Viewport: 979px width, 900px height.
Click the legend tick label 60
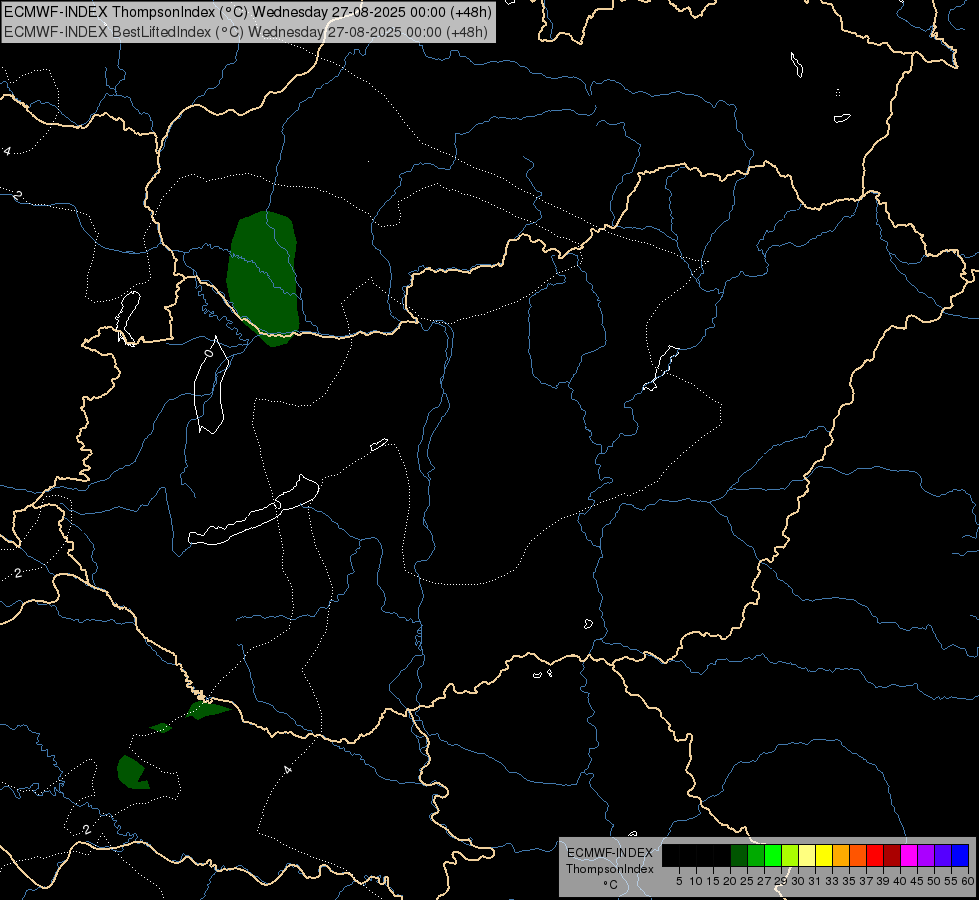pyautogui.click(x=968, y=881)
